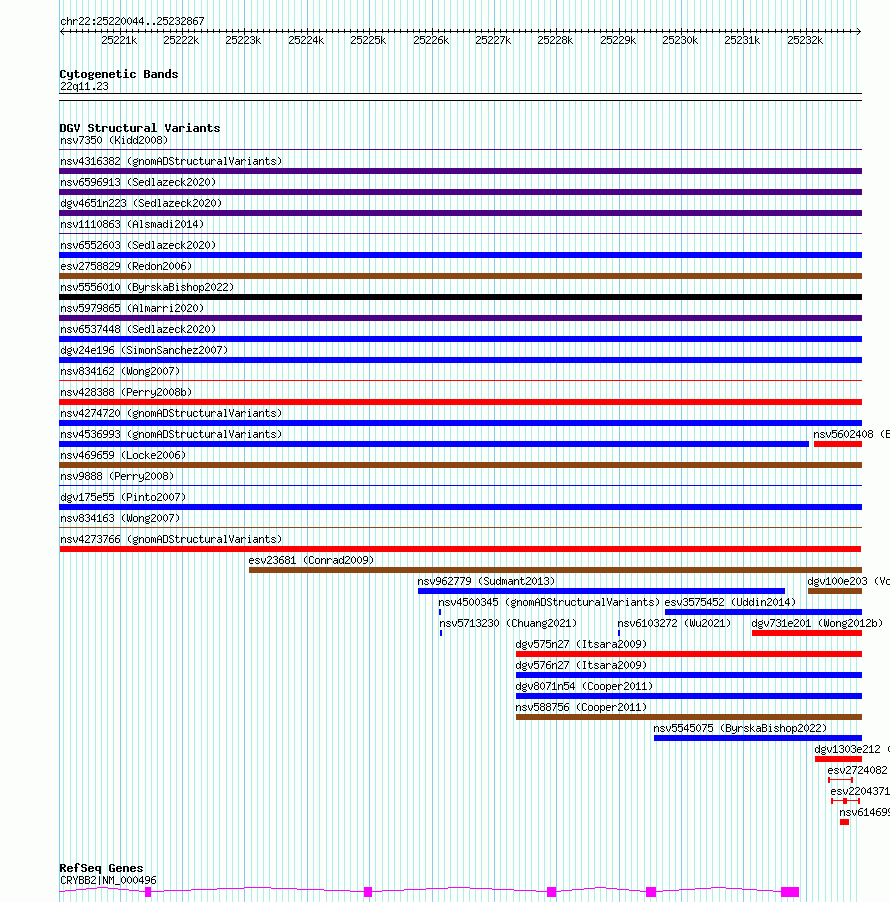
Task: Open the RefSeq Genes track title
Action: point(101,868)
